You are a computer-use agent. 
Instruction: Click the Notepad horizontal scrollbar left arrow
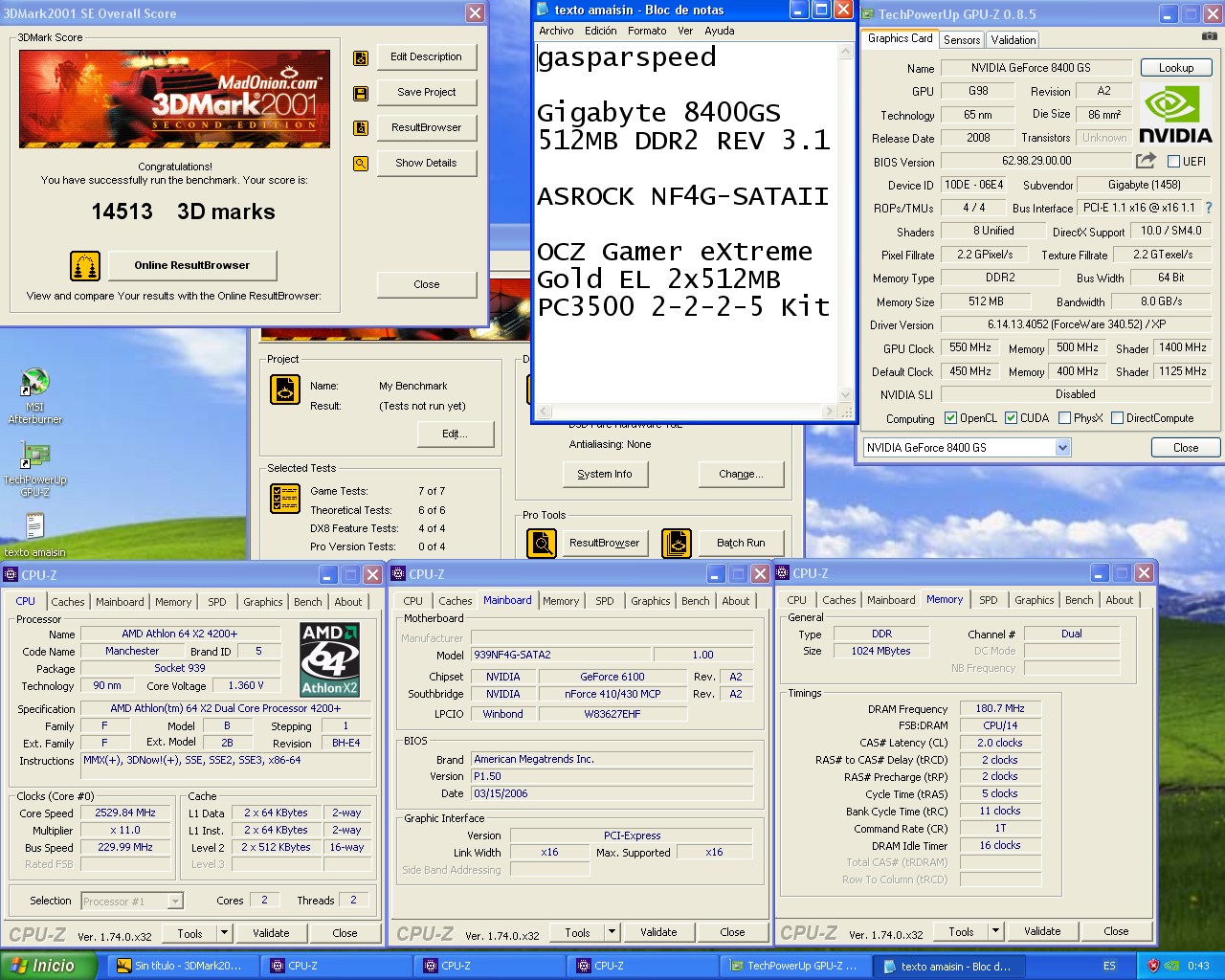pos(543,411)
